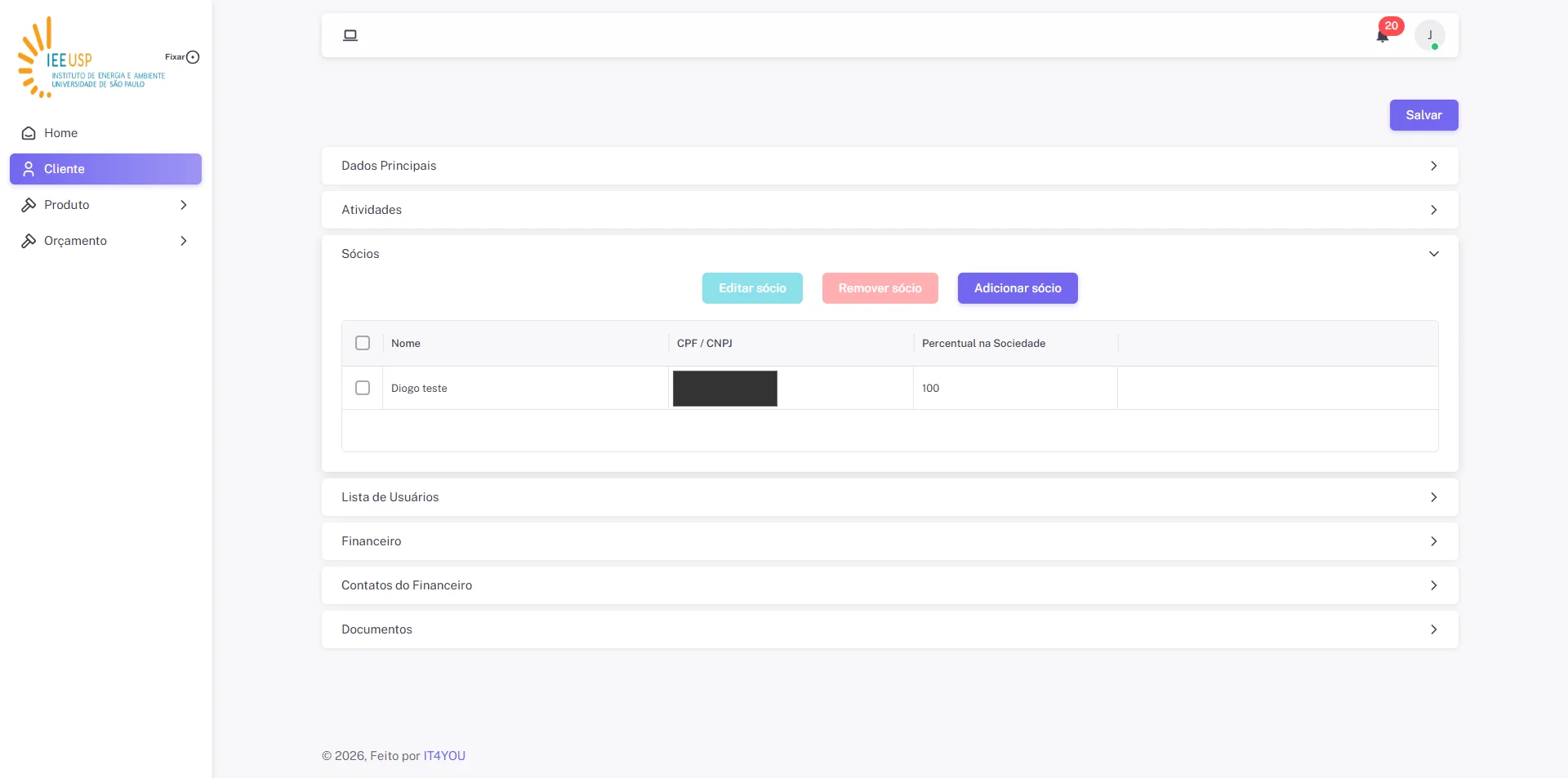Screen dimensions: 1568x778
Task: Expand the Orçamento submenu chevron
Action: 184,241
